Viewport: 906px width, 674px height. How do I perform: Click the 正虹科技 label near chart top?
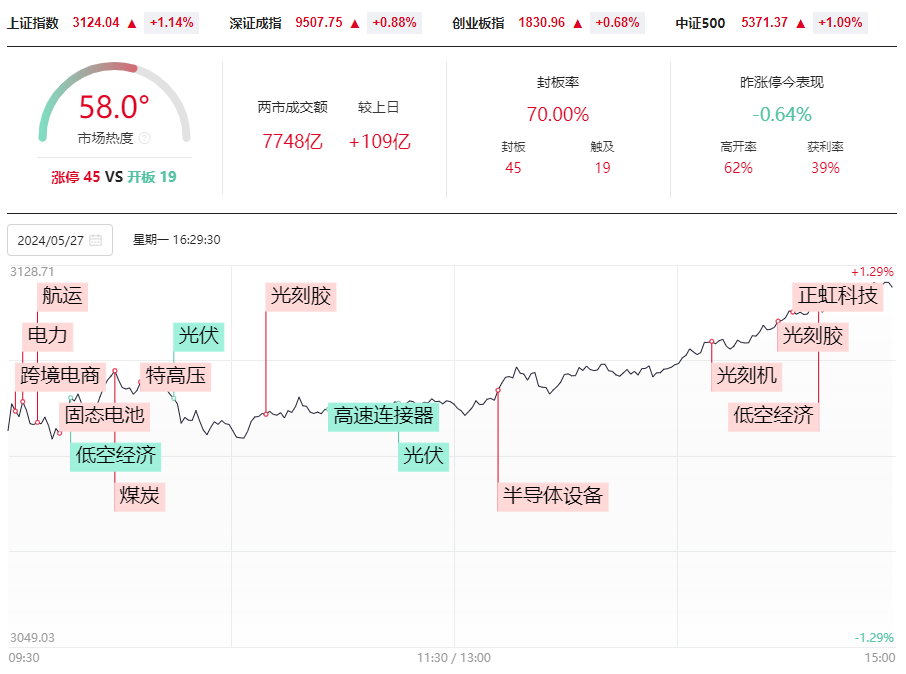click(837, 296)
